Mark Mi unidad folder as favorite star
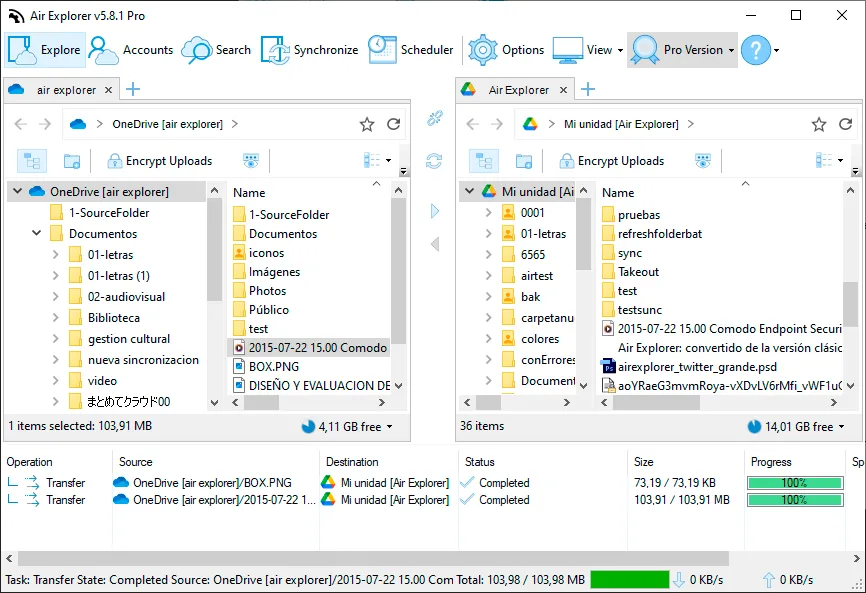Viewport: 866px width, 593px height. (x=819, y=124)
